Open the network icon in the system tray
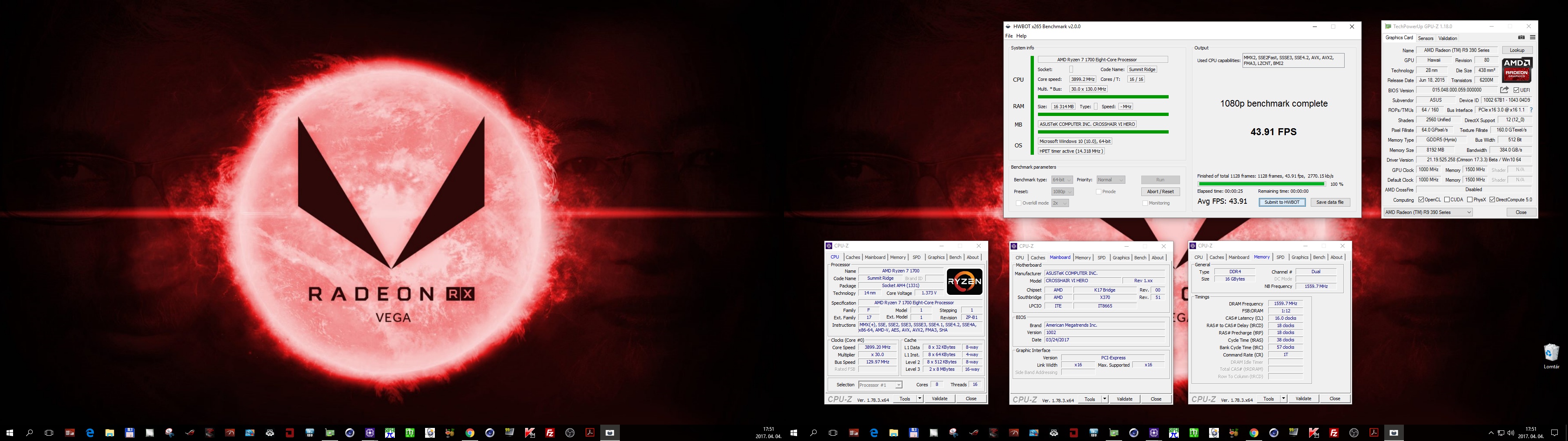Screen dimensions: 1568x441 [1501, 432]
